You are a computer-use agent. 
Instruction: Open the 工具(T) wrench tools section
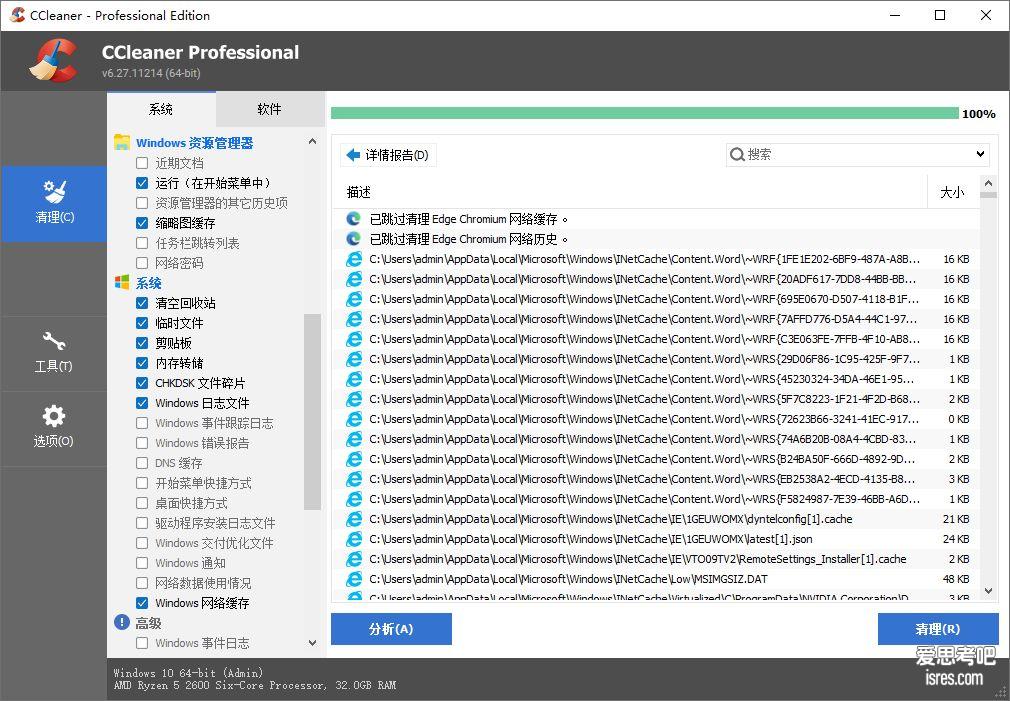53,341
